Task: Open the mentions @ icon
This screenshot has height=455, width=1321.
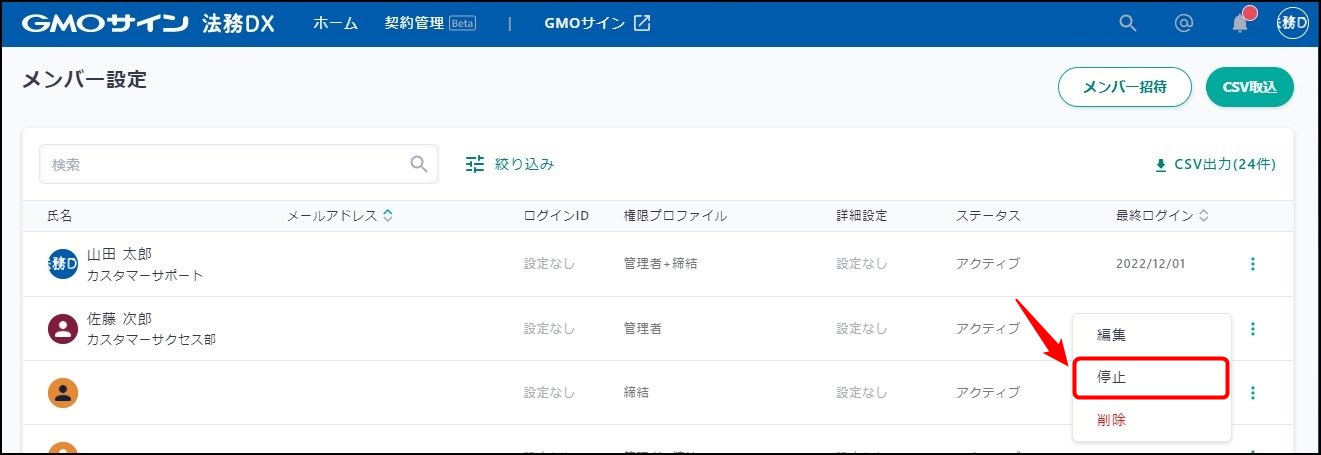Action: [x=1184, y=23]
